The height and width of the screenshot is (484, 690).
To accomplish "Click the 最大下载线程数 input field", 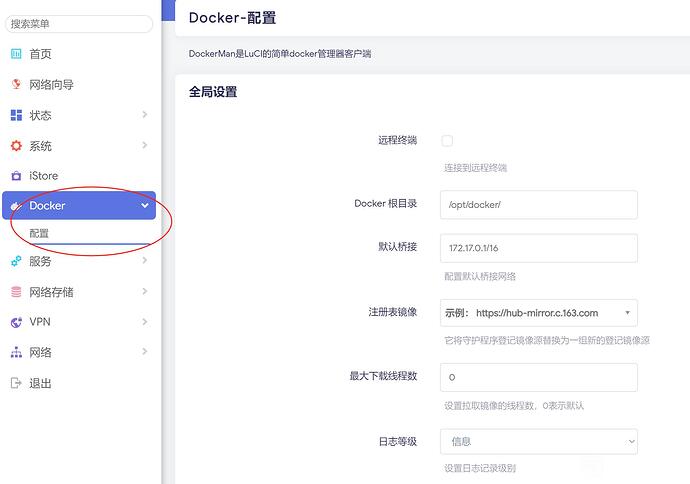I will click(x=538, y=377).
